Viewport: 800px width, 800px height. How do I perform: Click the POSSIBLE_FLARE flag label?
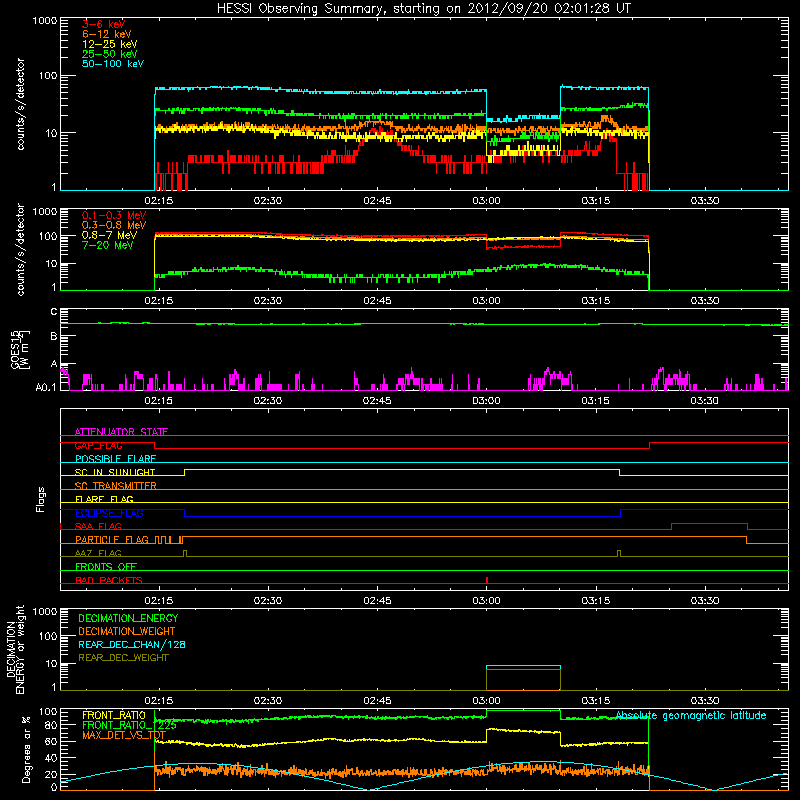[115, 459]
